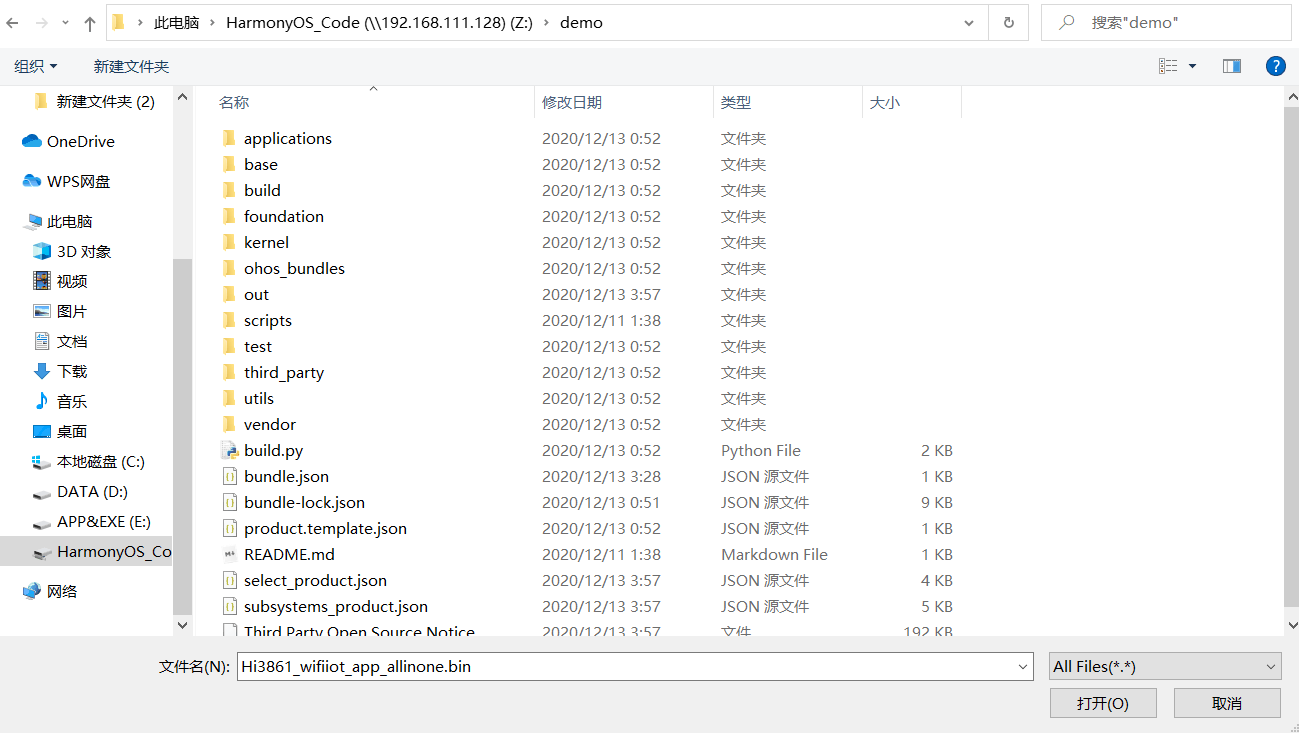The image size is (1299, 733).
Task: Click the demo breadcrumb segment
Action: click(x=581, y=22)
